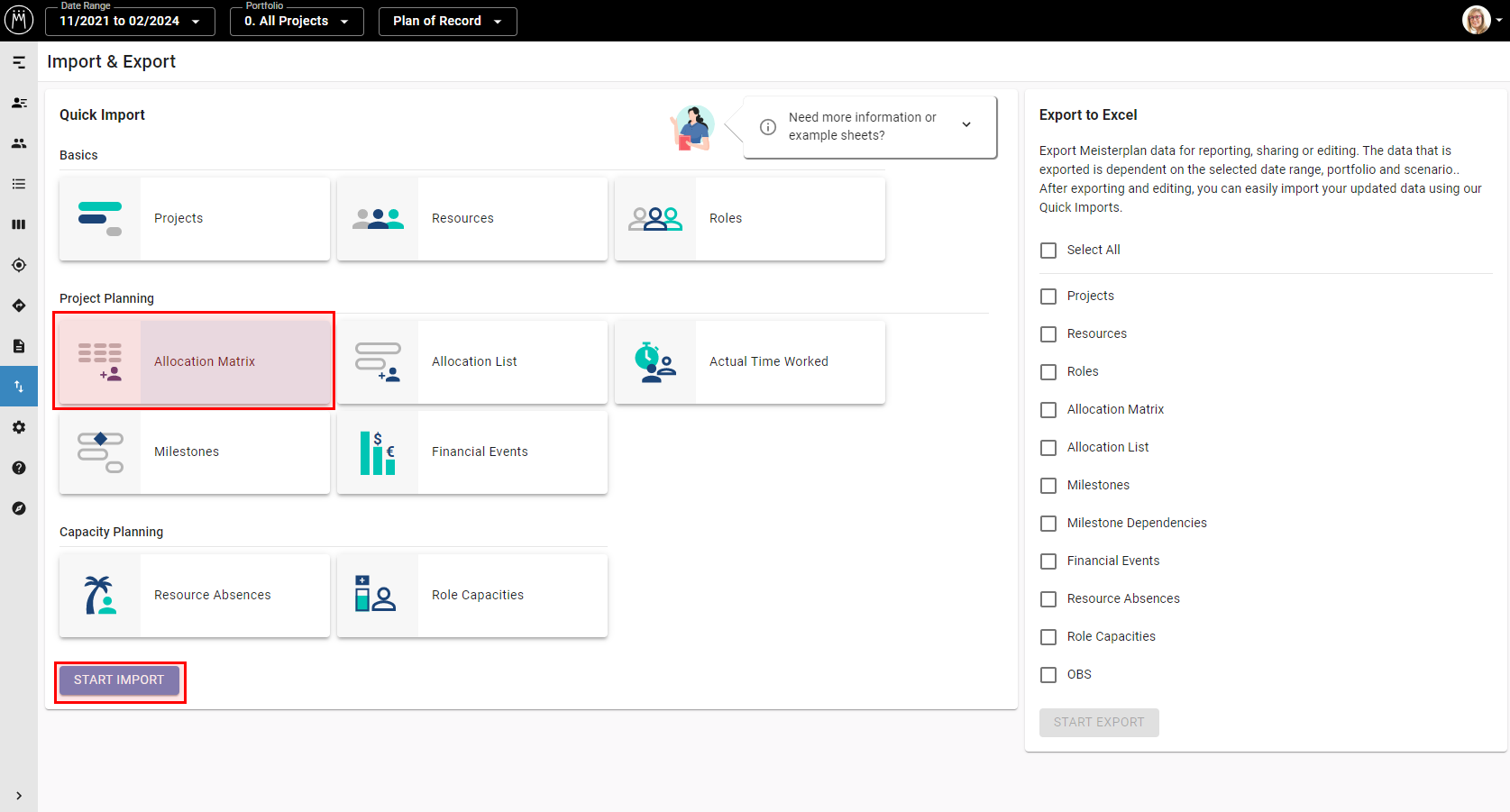Open the Portfolio All Projects dropdown

pyautogui.click(x=297, y=21)
